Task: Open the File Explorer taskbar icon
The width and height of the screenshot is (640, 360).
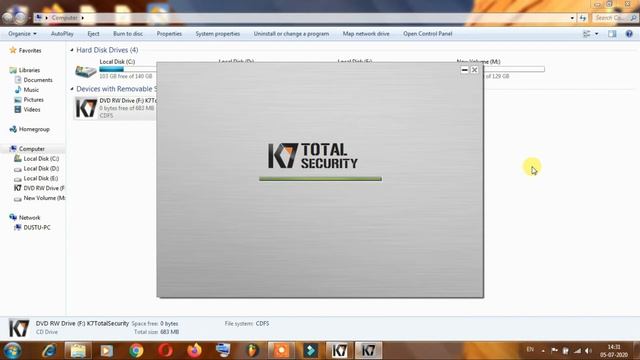Action: click(x=78, y=351)
